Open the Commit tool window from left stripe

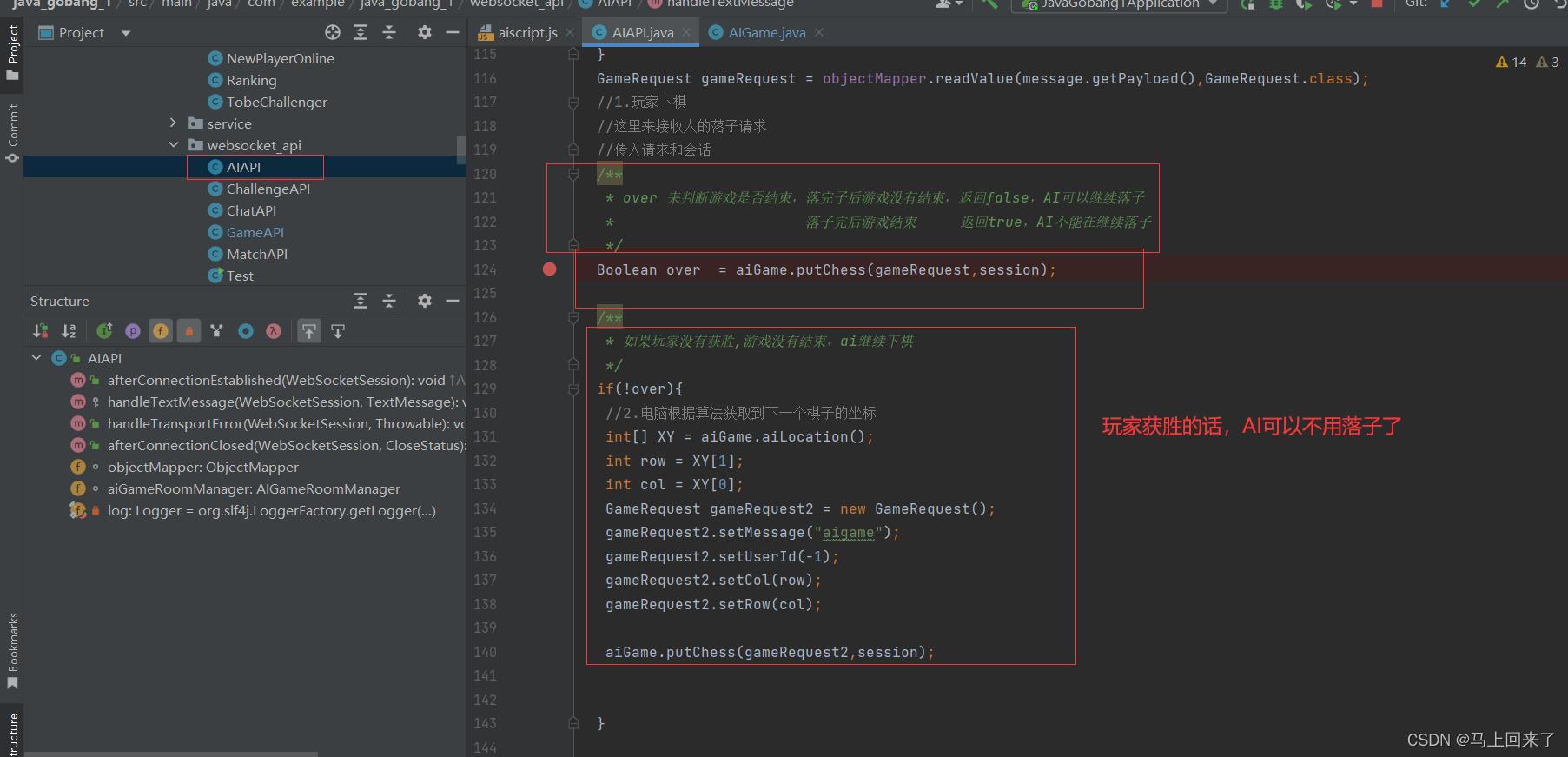(12, 133)
